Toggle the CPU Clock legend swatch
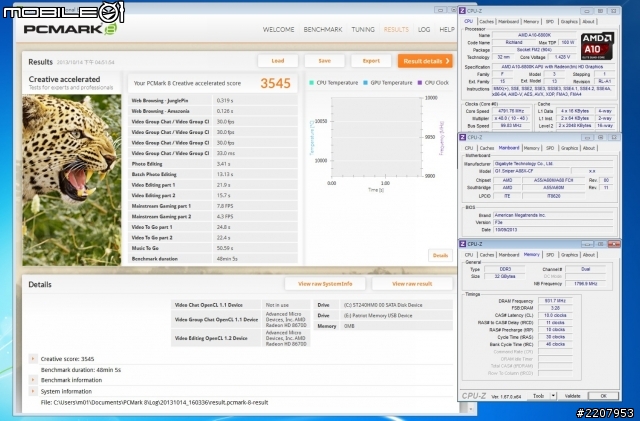This screenshot has width=640, height=421. (420, 83)
